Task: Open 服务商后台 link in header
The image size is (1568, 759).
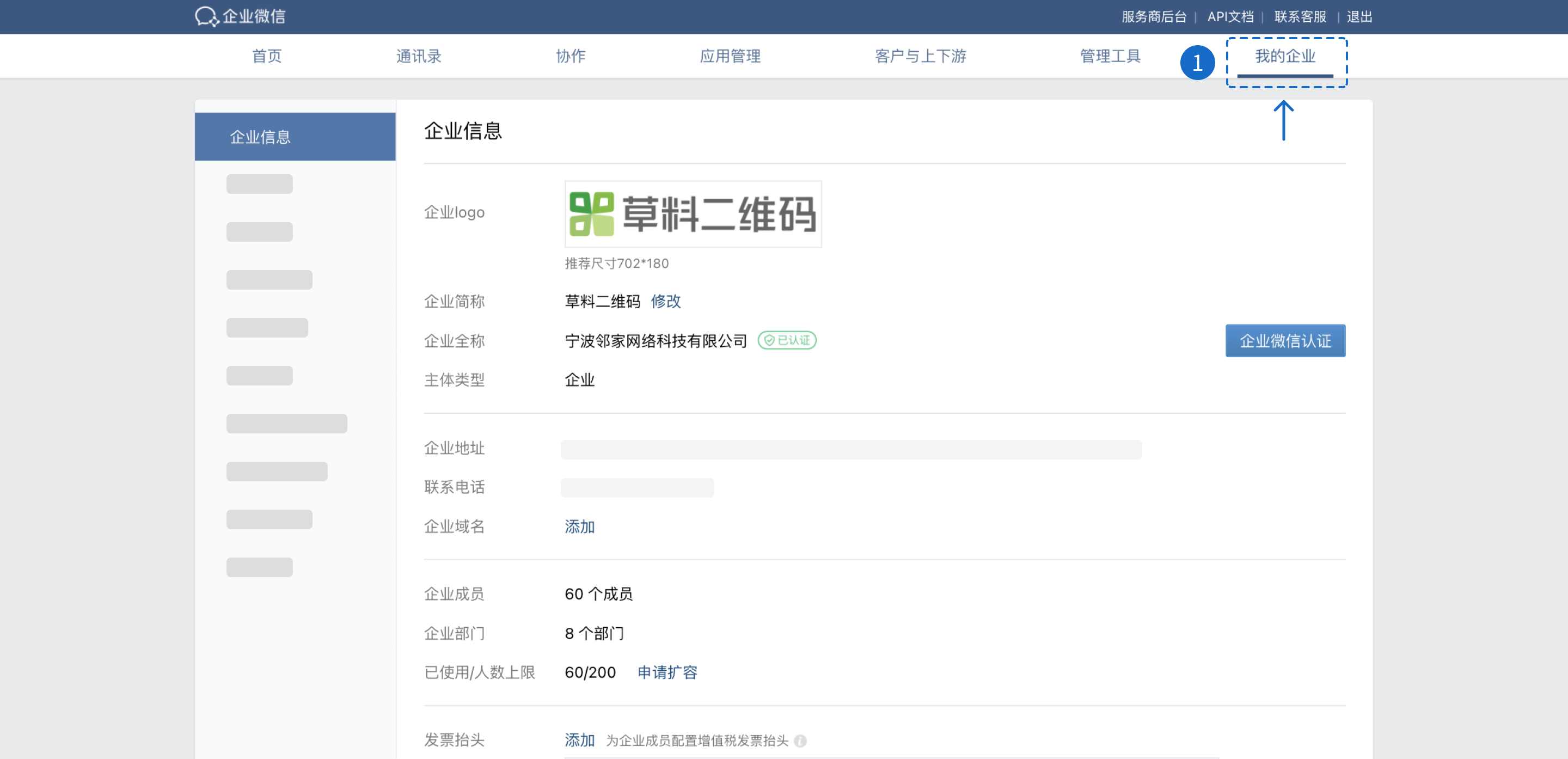Action: 1154,16
